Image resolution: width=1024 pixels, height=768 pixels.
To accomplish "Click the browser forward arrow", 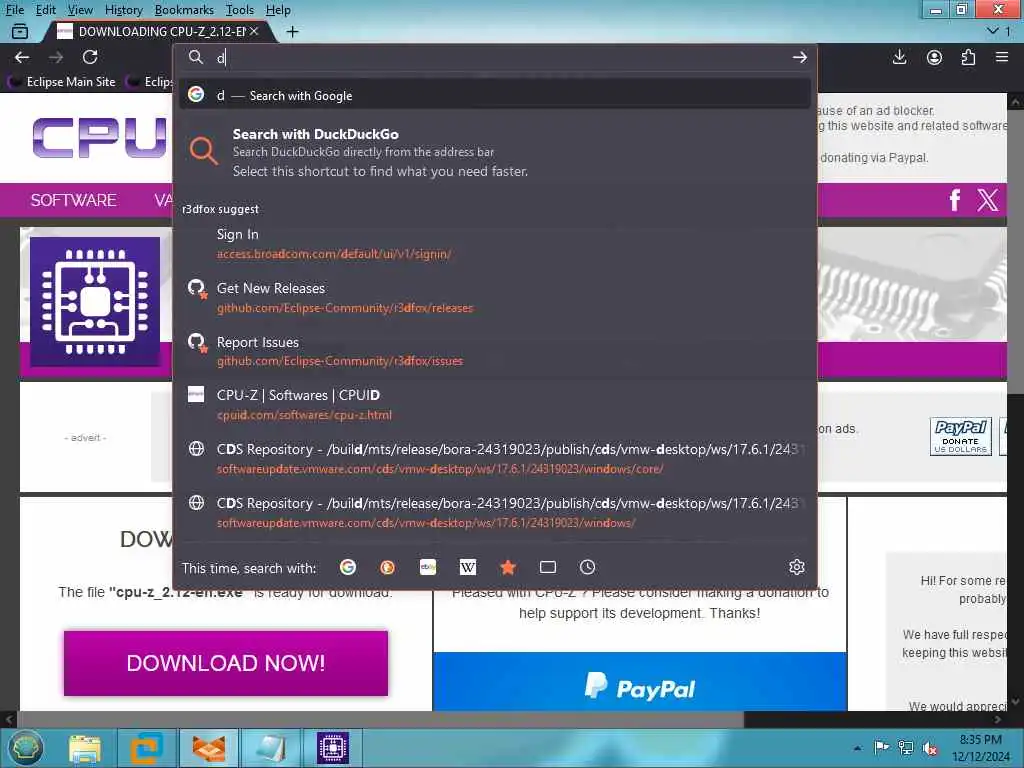I will pyautogui.click(x=56, y=57).
